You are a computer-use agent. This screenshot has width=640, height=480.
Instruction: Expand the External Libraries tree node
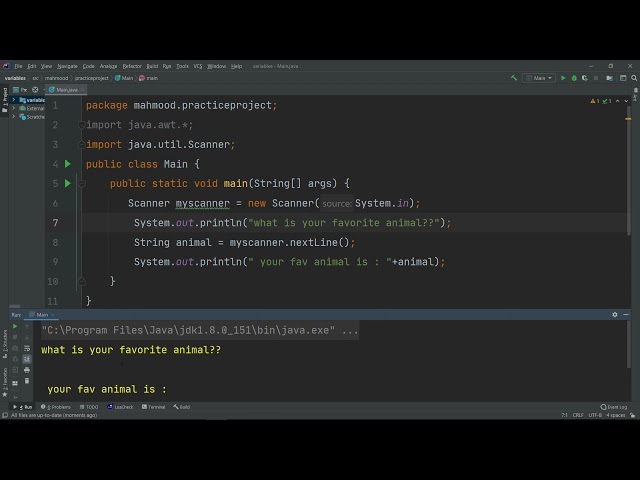(14, 108)
